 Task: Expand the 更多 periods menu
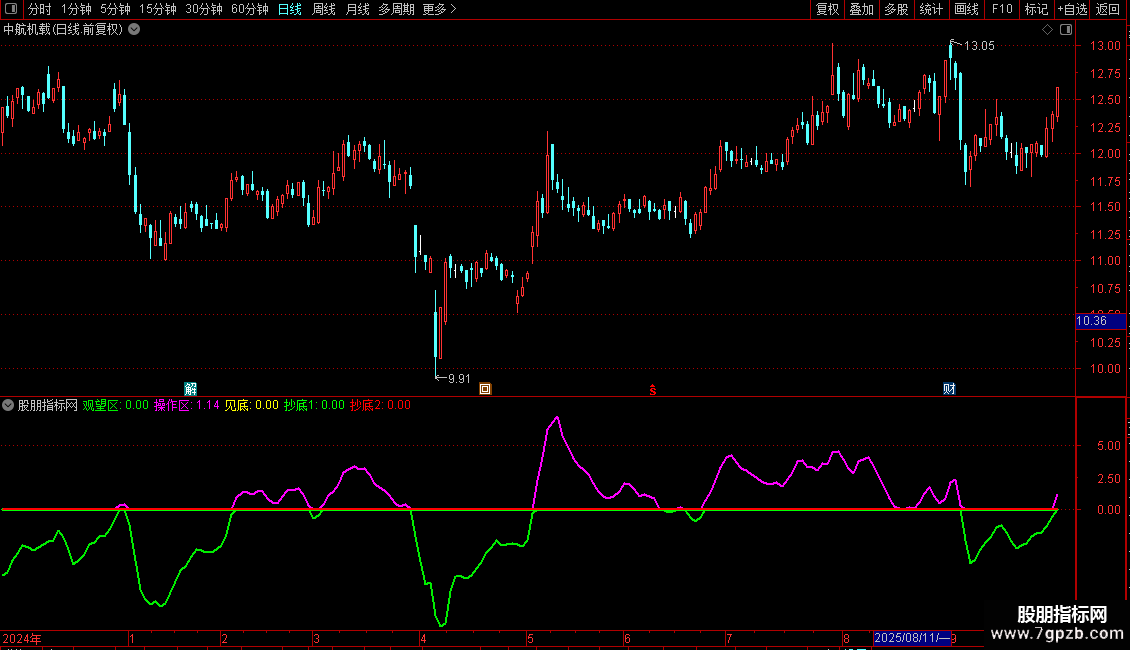click(439, 9)
